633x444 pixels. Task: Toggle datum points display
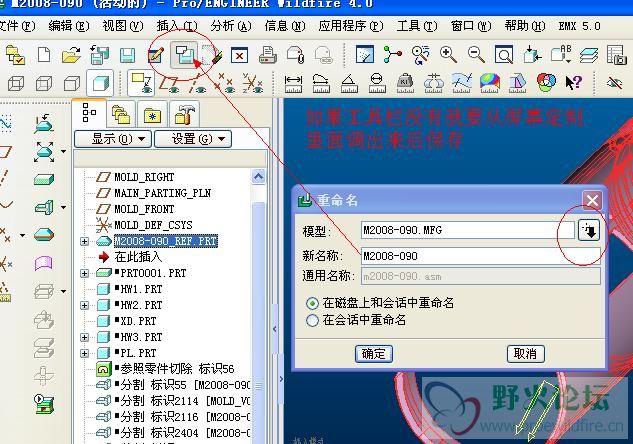225,83
